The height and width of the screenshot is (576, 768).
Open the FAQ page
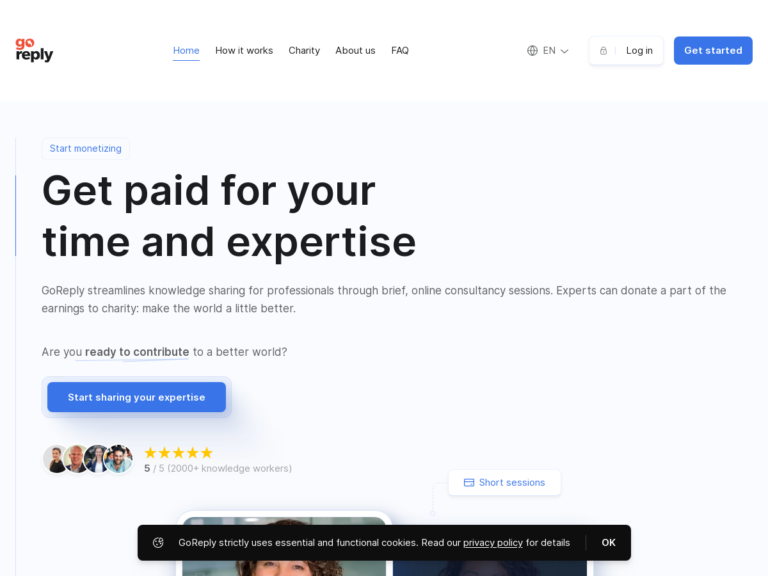(x=400, y=51)
